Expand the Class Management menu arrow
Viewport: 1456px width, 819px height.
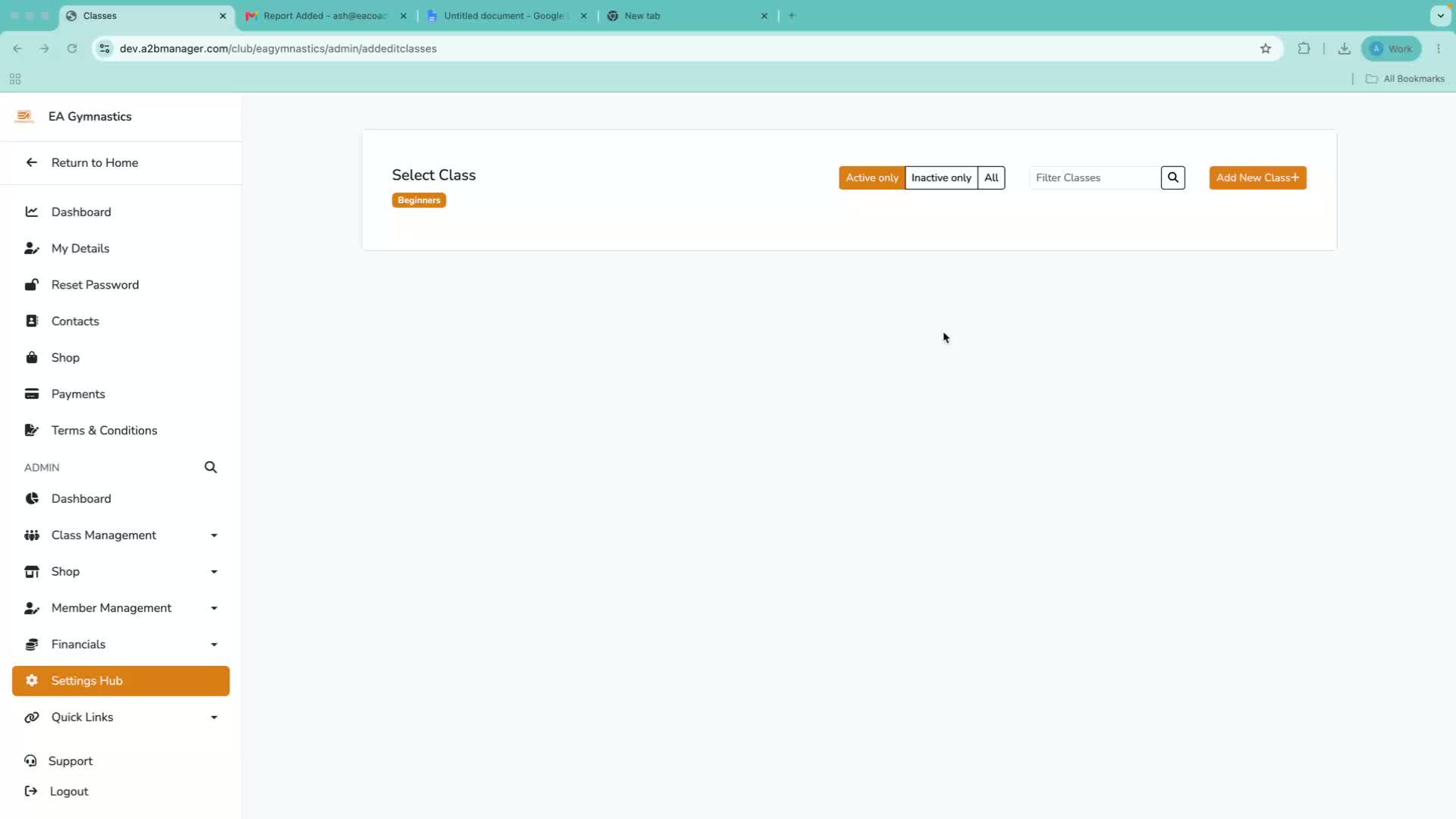click(x=214, y=535)
